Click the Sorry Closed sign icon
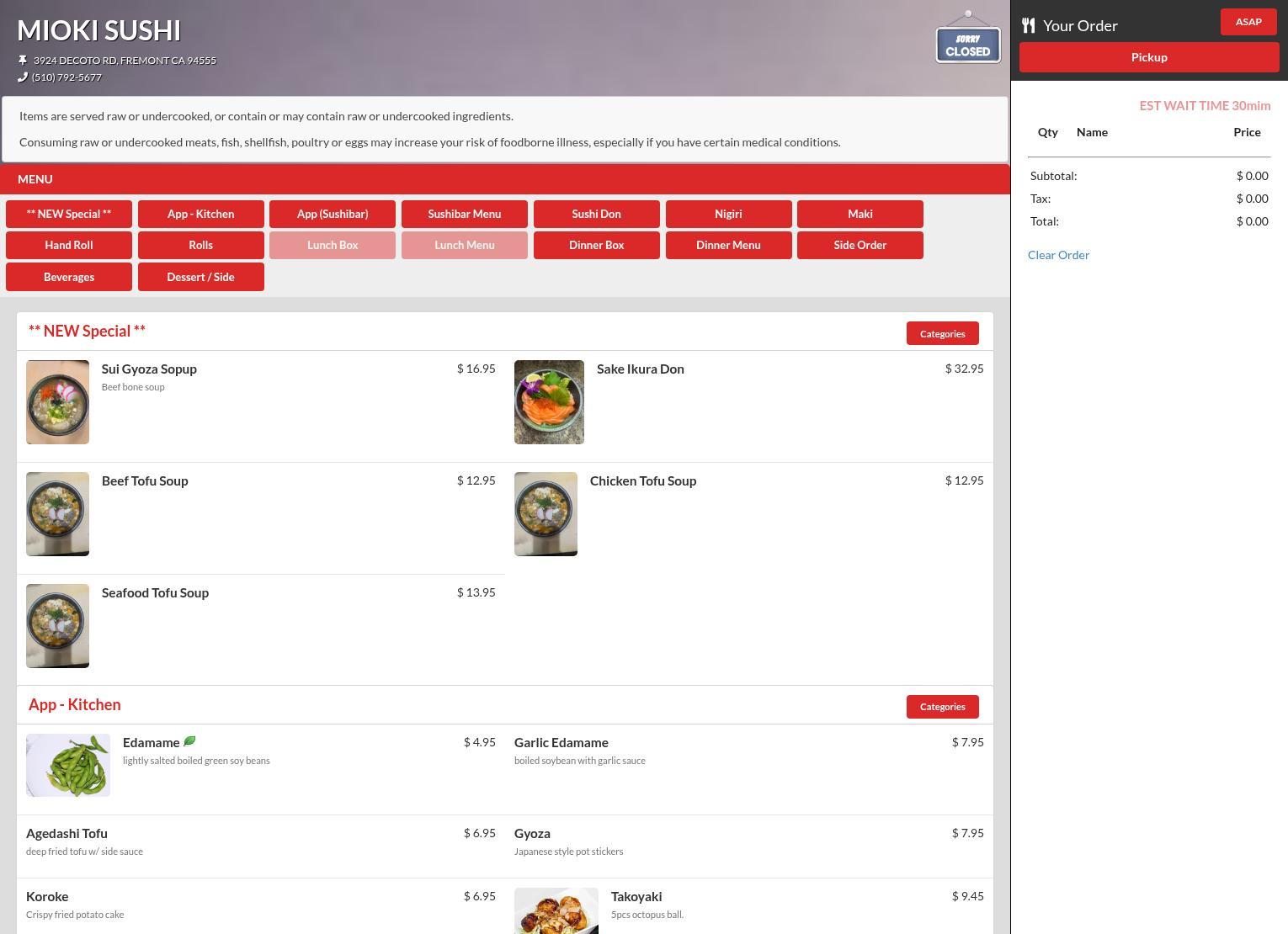Screen dimensions: 1288x934 click(x=967, y=40)
